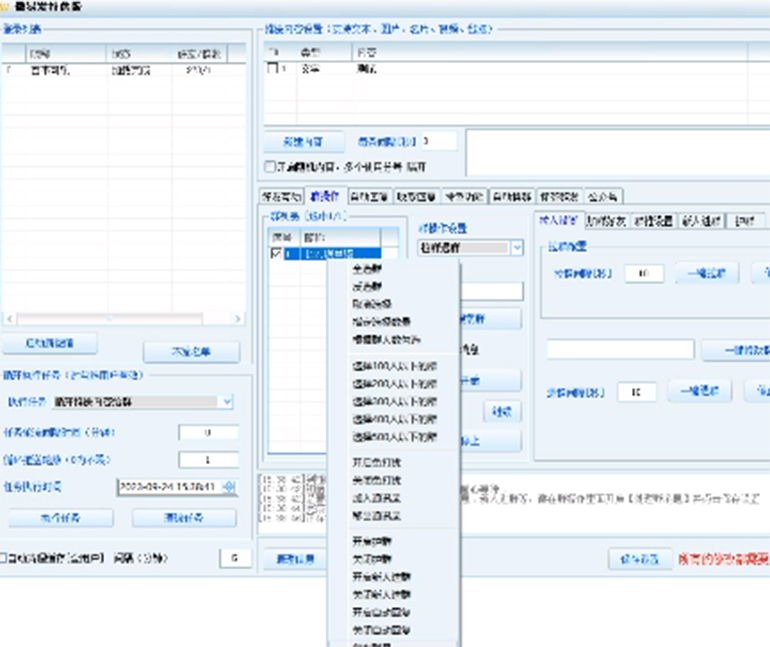Click the 执行任务 button below the task time
Screen dimensions: 770x647
(x=61, y=518)
